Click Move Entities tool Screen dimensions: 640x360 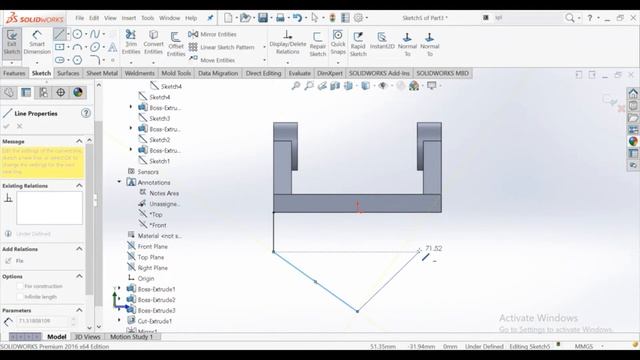tap(211, 60)
